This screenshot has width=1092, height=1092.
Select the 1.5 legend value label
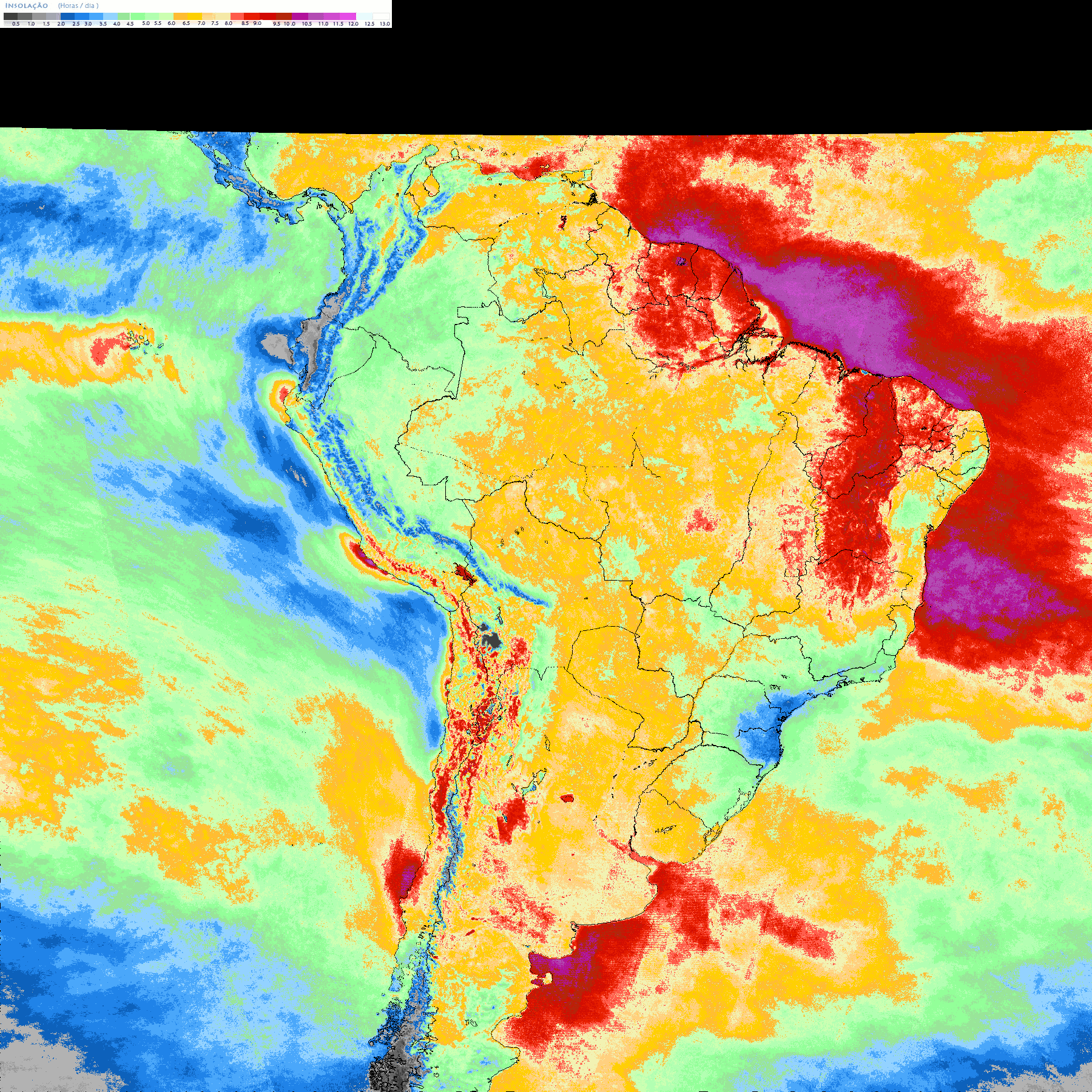coord(46,24)
